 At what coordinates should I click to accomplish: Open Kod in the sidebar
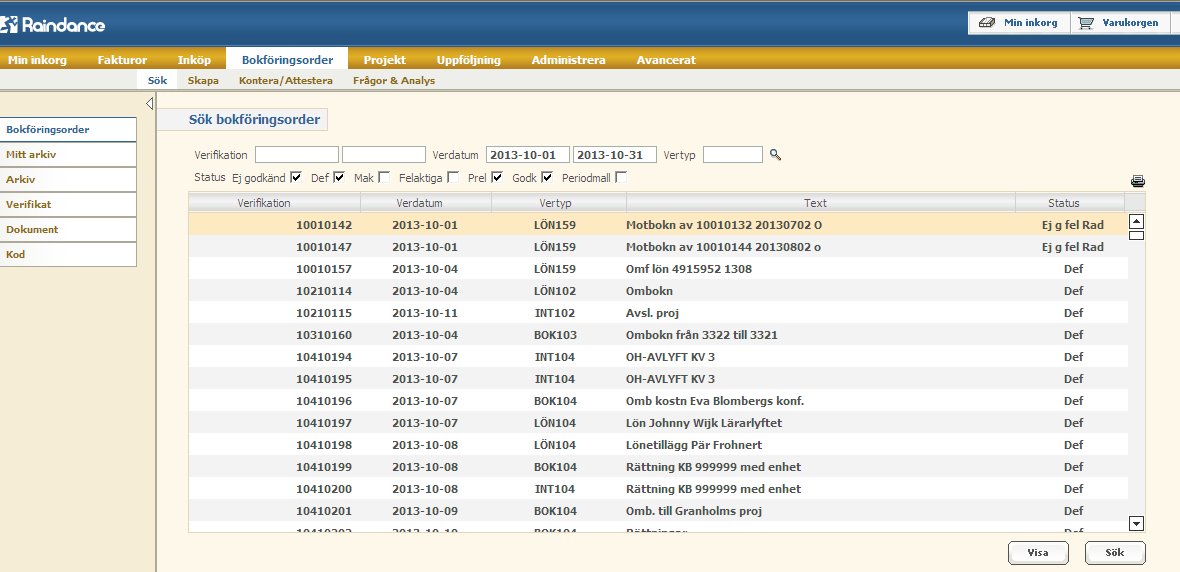pos(68,254)
